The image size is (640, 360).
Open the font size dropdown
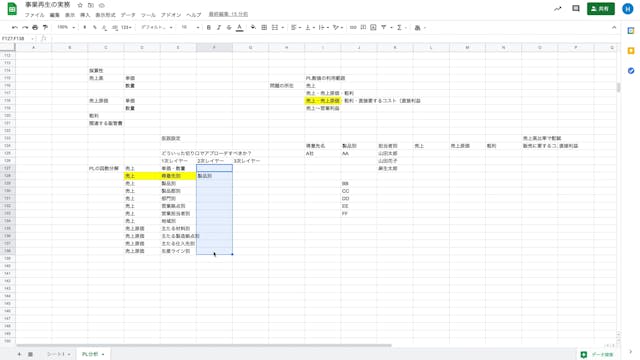(x=190, y=27)
